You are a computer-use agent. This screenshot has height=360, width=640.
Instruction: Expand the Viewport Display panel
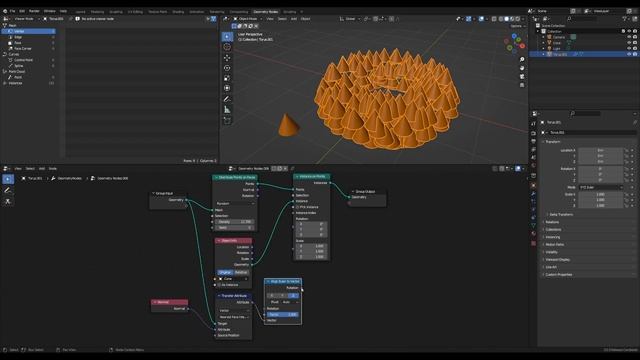[x=558, y=260]
